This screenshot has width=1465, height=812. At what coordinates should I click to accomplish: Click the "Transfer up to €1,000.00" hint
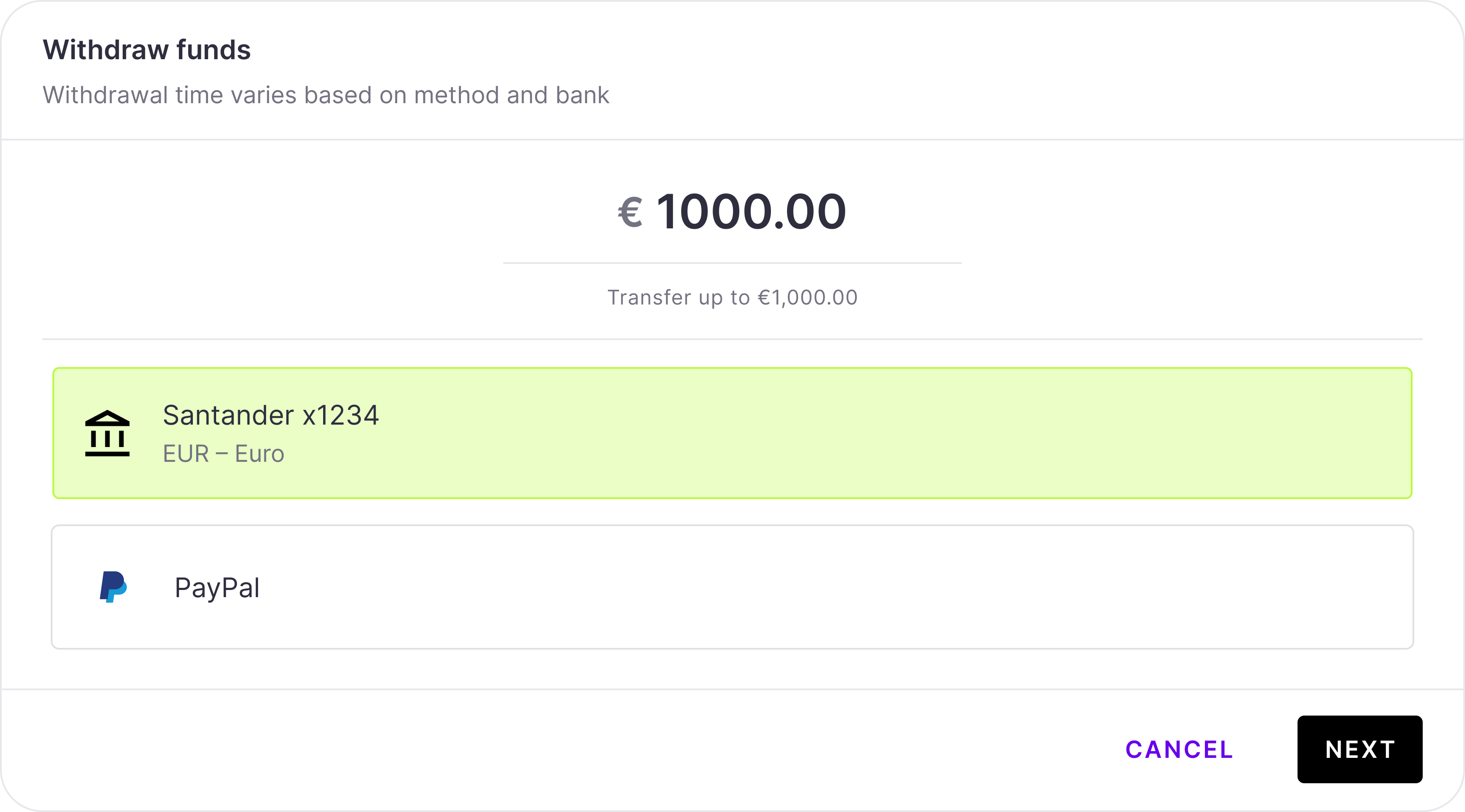click(732, 297)
